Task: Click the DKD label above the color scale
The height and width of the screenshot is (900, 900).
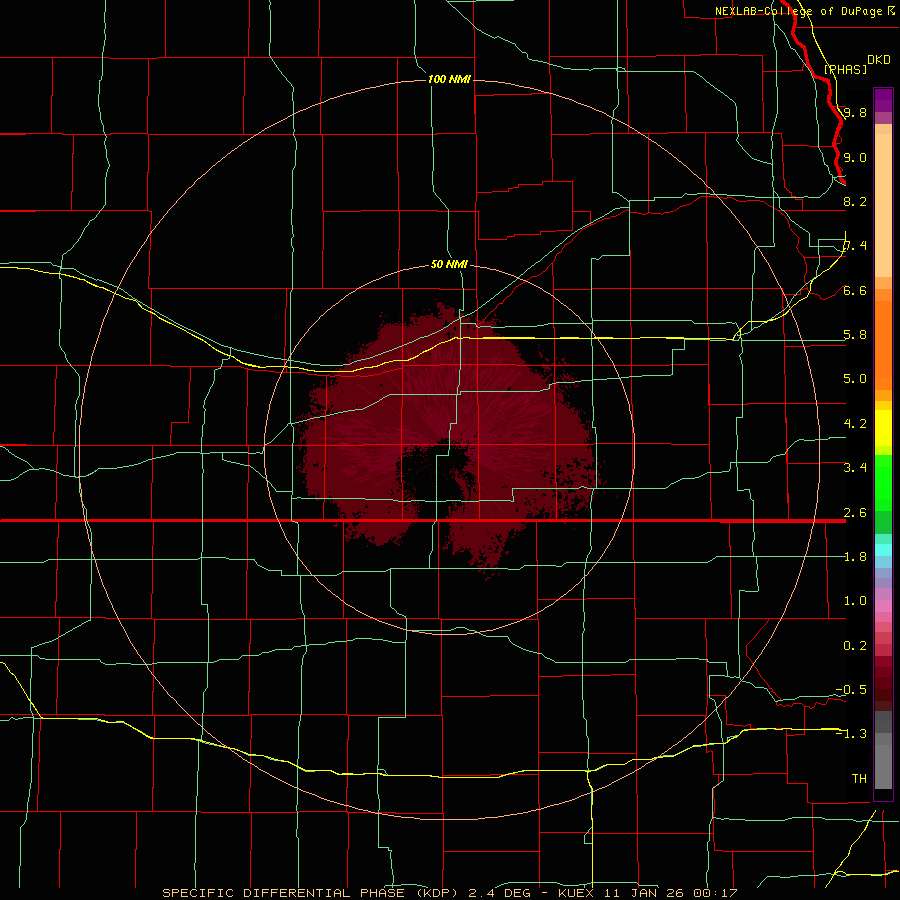Action: point(879,60)
